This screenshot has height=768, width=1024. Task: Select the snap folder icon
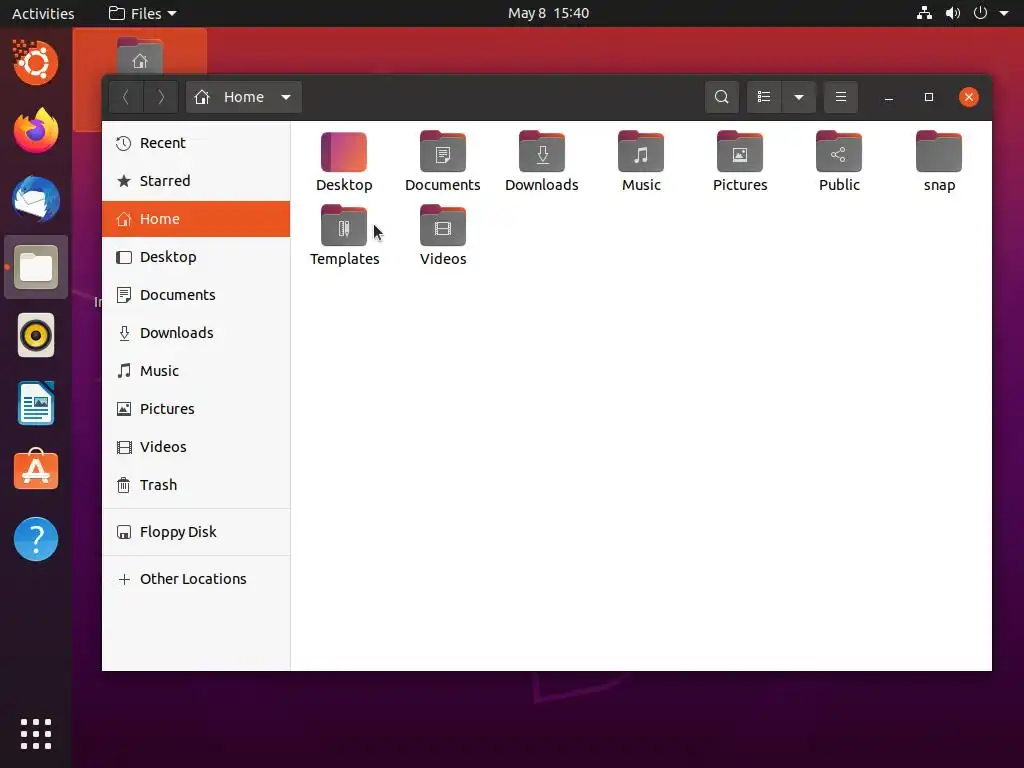click(x=939, y=152)
